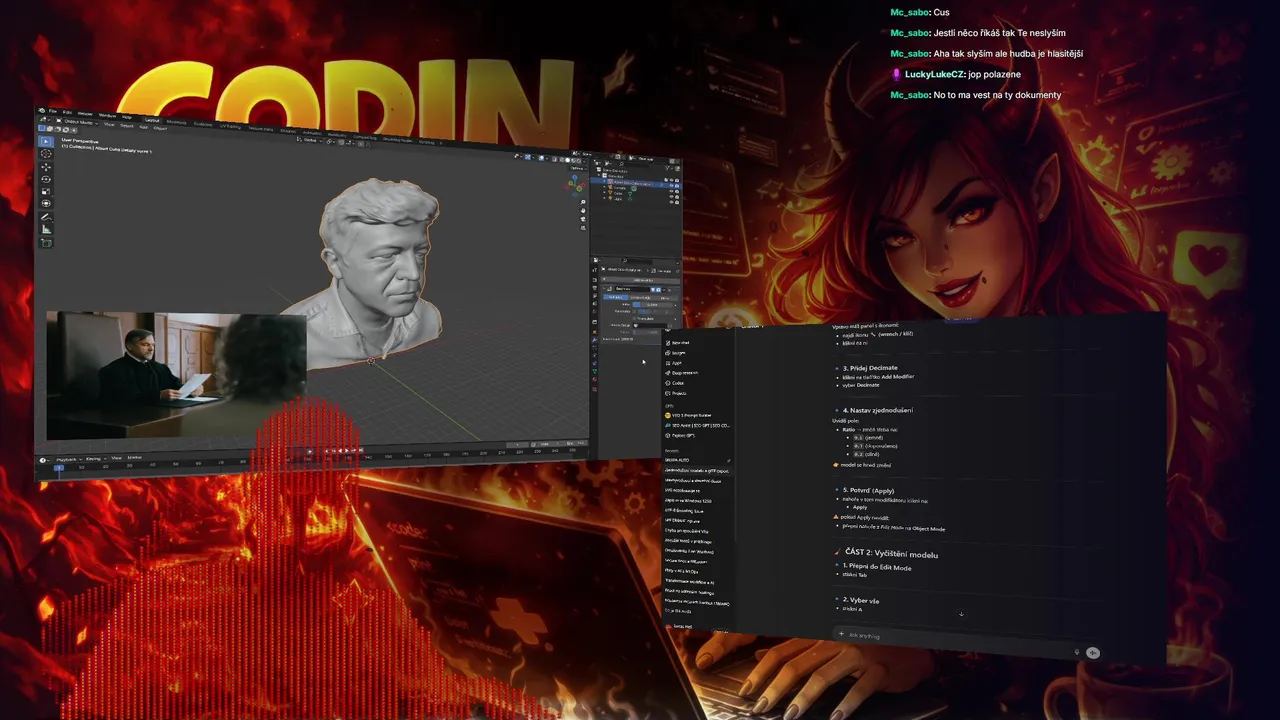Select the Cube object in outliner
1280x720 pixels.
coord(618,193)
